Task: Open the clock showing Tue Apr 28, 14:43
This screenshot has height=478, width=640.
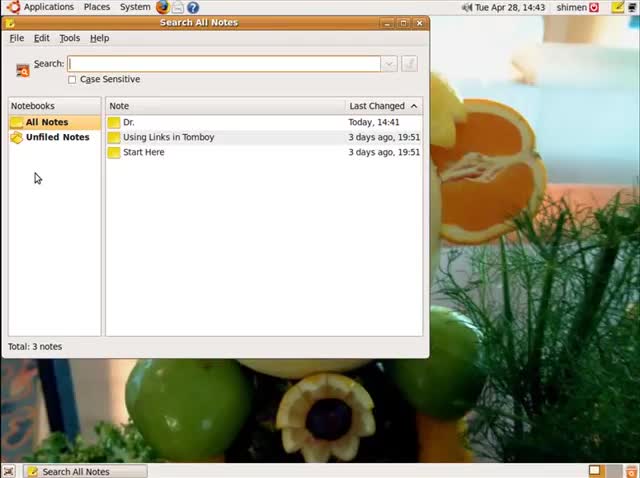Action: point(510,7)
